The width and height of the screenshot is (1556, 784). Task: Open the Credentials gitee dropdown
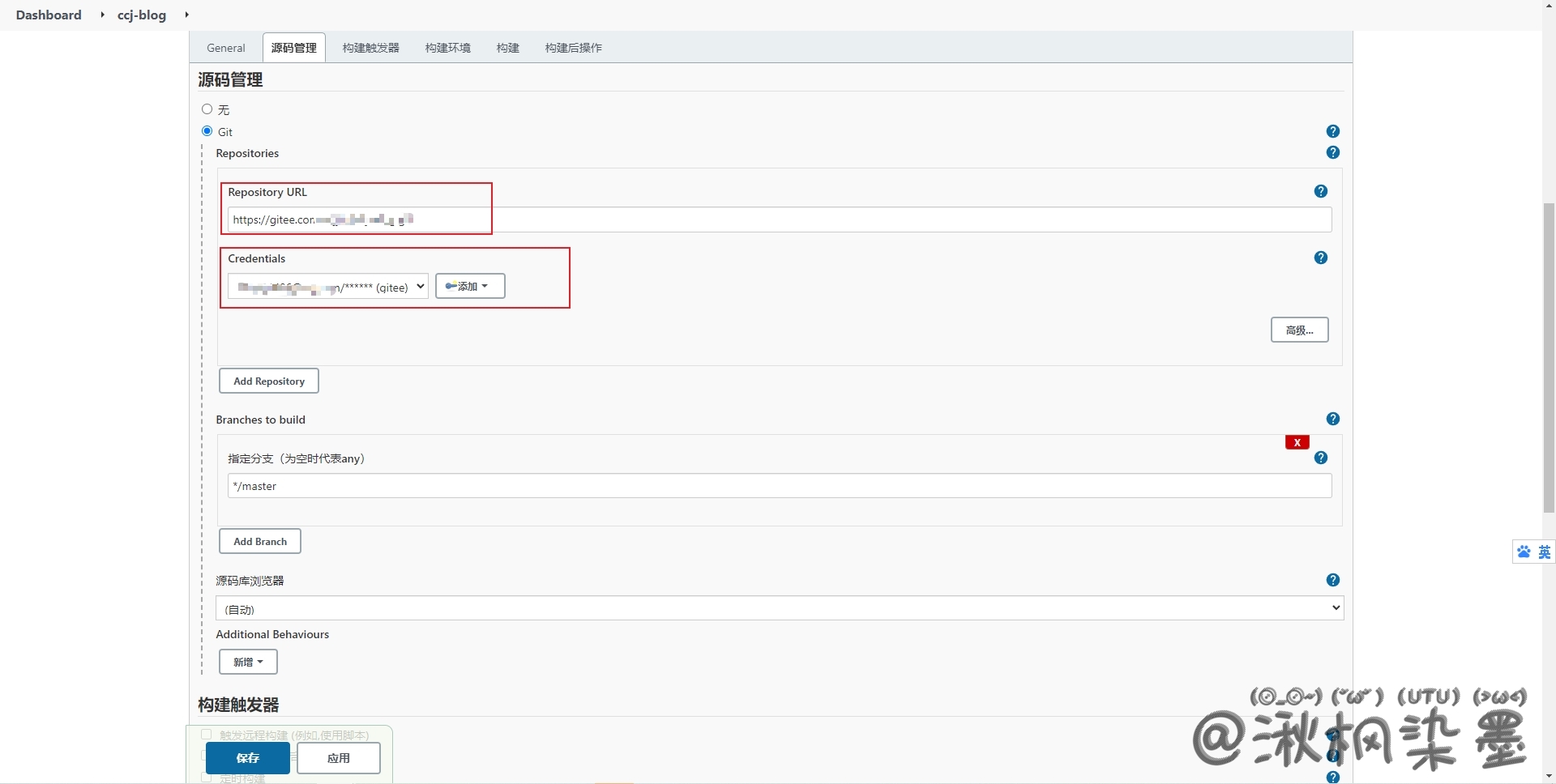click(327, 287)
